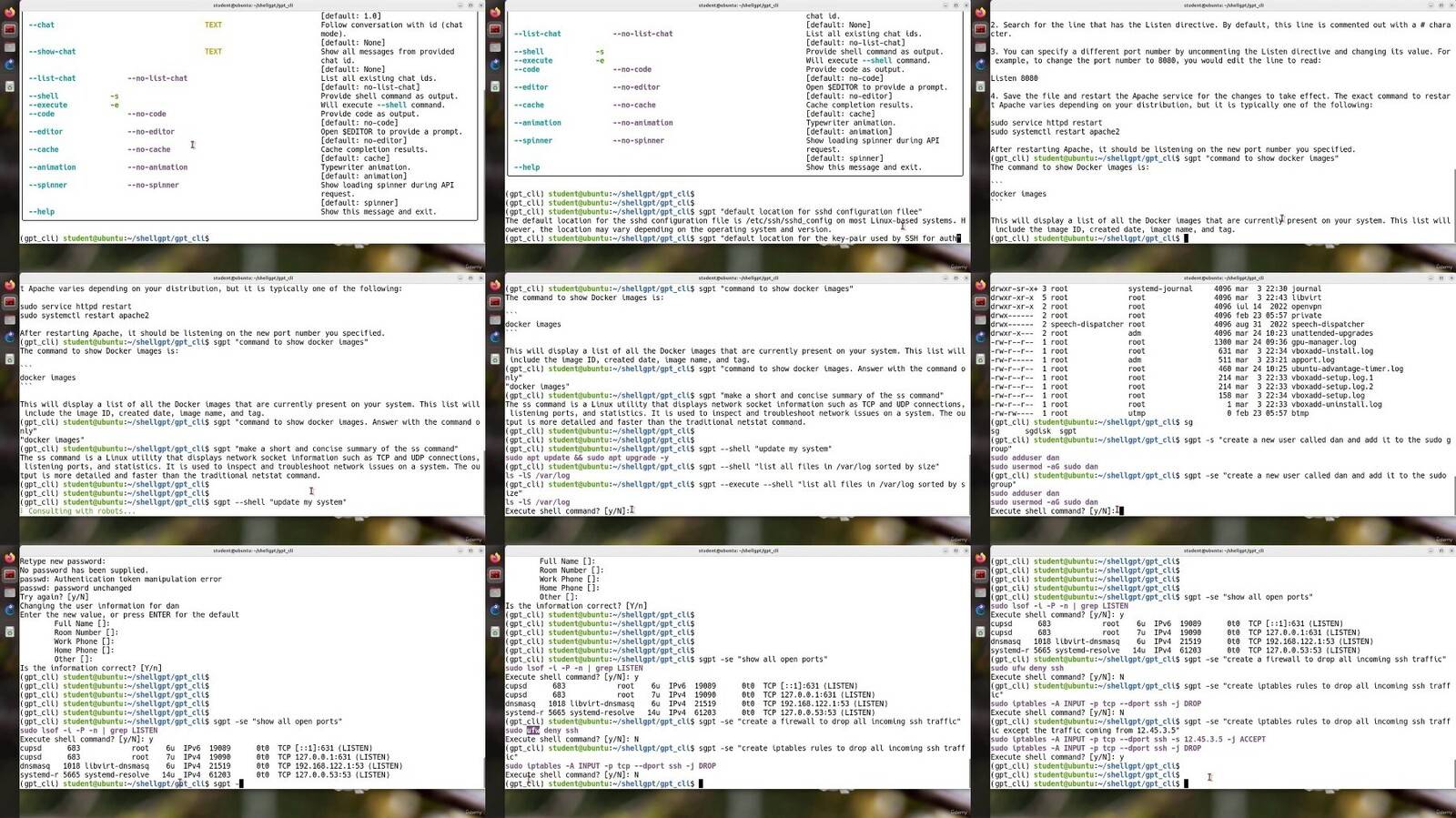This screenshot has height=818, width=1456.
Task: Click the terminal dock icon beside the Listen 8080 text
Action: click(981, 29)
